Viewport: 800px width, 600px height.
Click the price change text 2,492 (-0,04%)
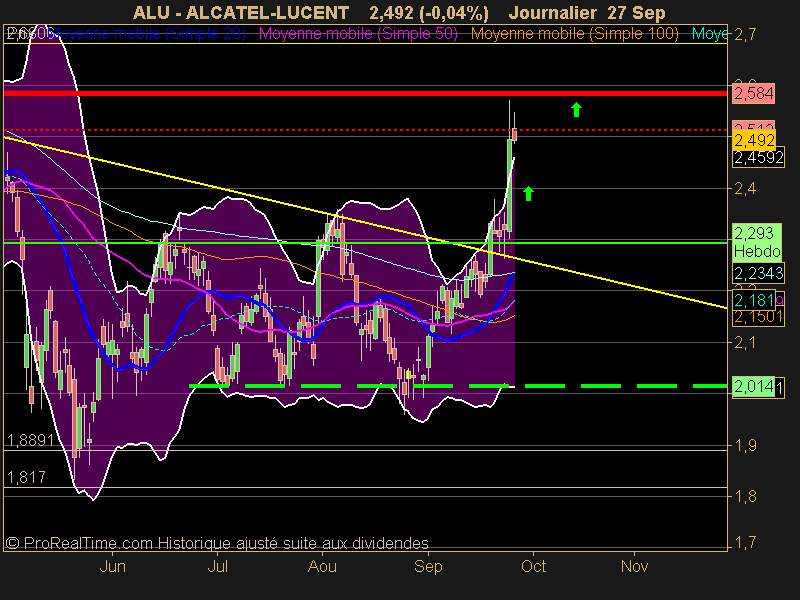coord(429,13)
